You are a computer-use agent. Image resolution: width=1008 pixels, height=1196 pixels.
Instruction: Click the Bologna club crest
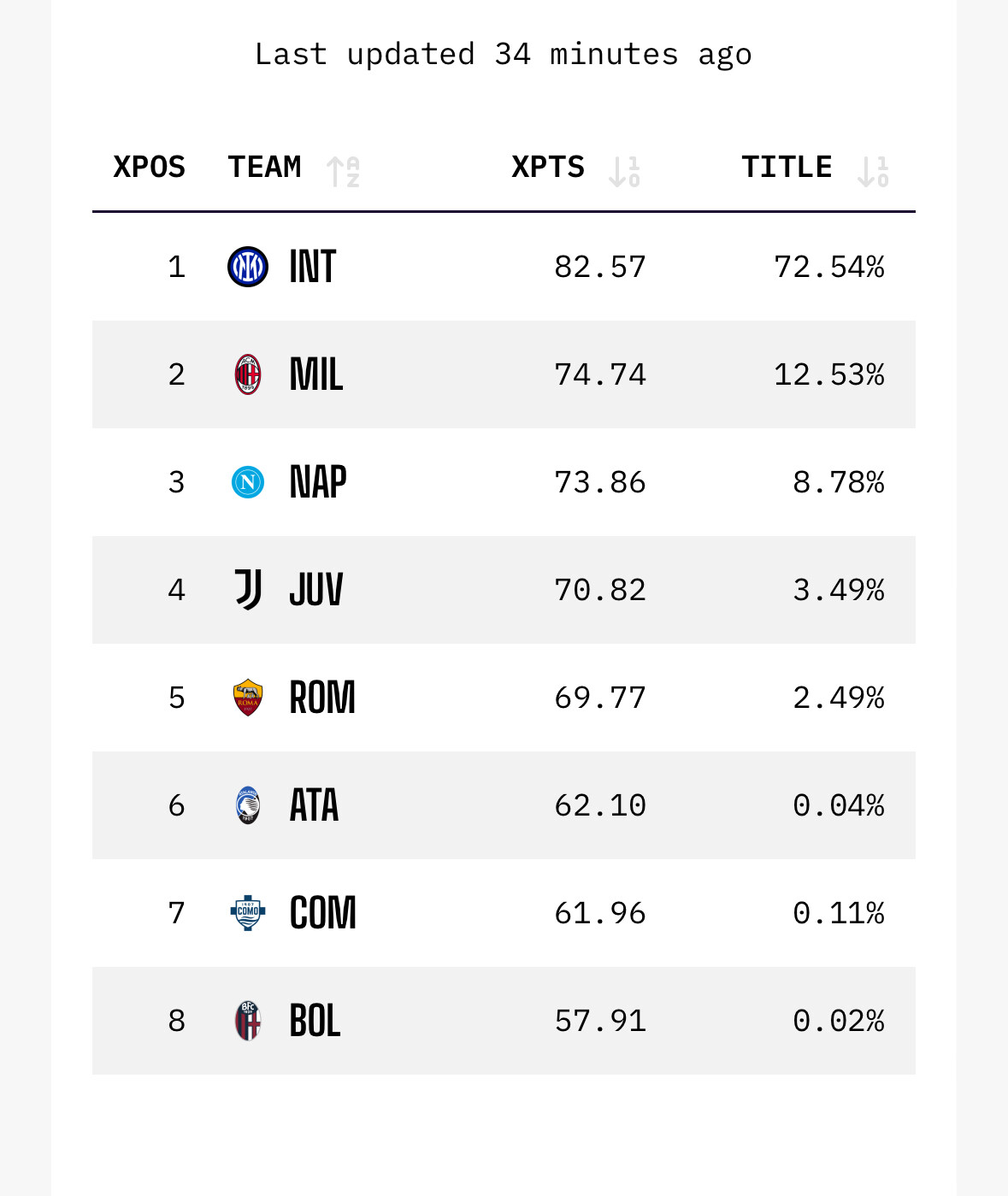pos(248,1021)
